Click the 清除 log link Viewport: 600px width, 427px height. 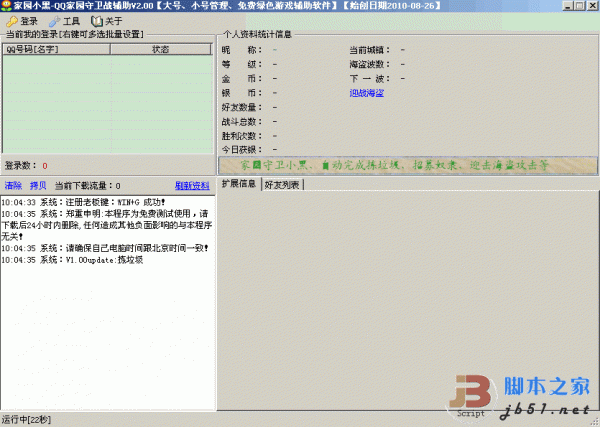point(13,186)
